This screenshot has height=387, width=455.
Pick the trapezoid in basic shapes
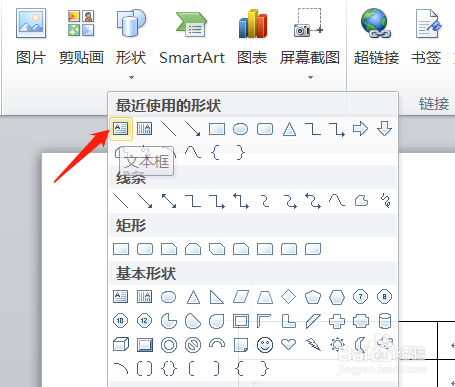[265, 297]
